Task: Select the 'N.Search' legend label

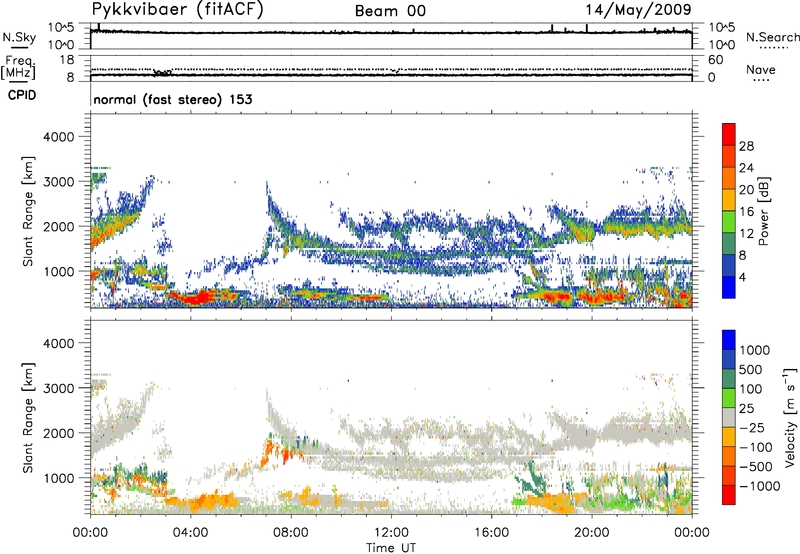Action: point(773,37)
